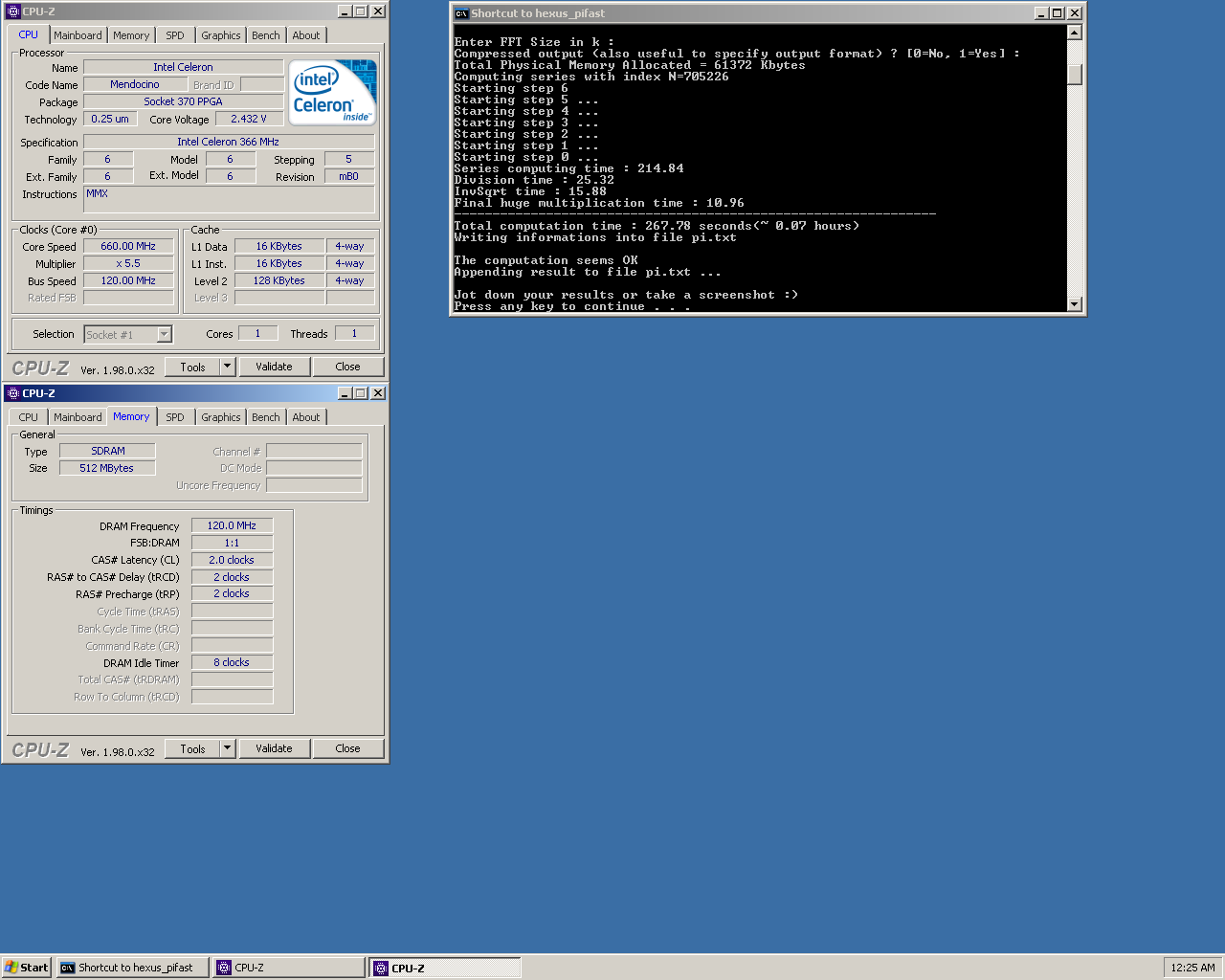Click the hexus_pifast console title bar icon
The image size is (1225, 980).
point(461,13)
